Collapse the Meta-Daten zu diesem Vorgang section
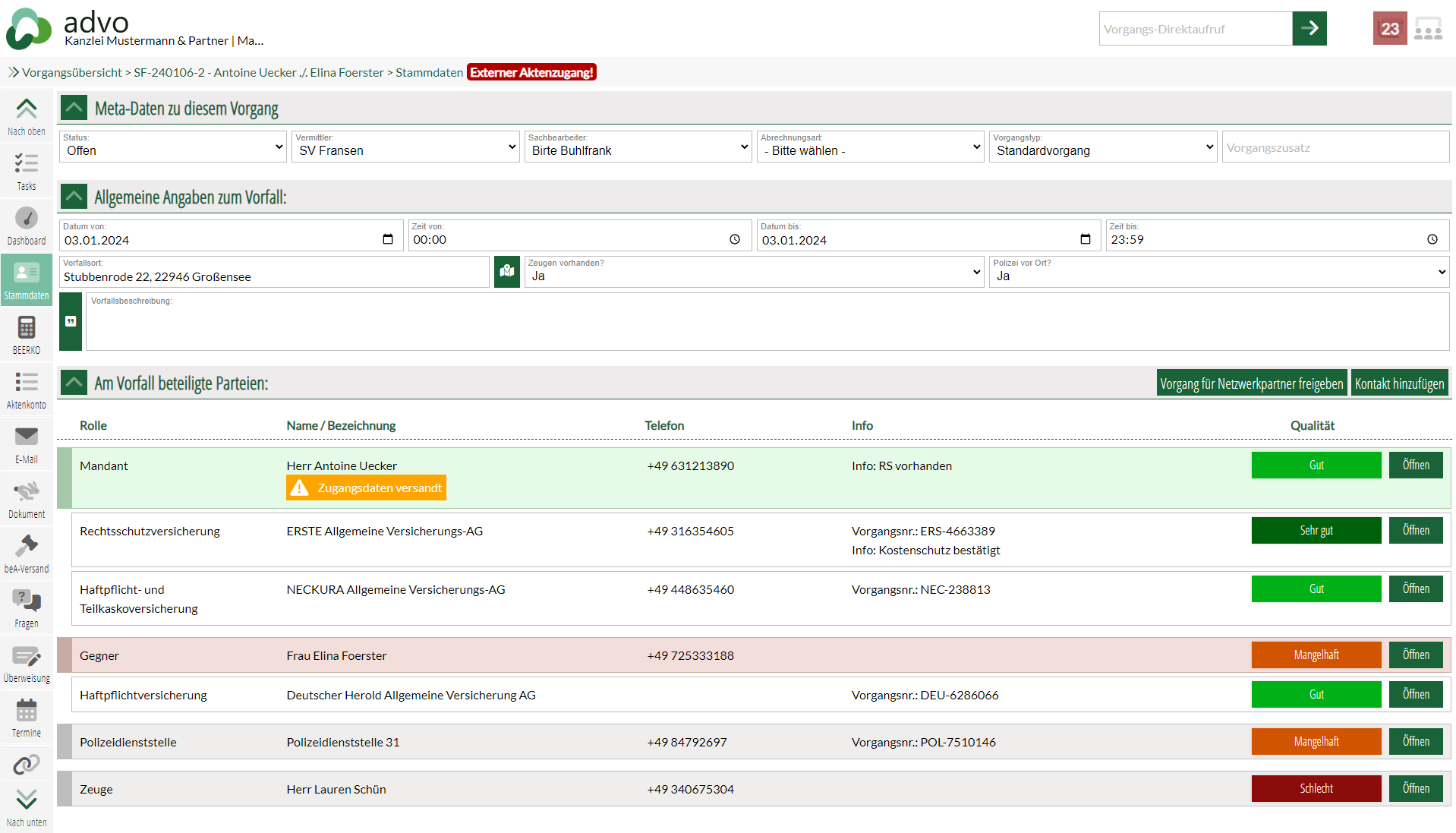1456x833 pixels. tap(74, 108)
